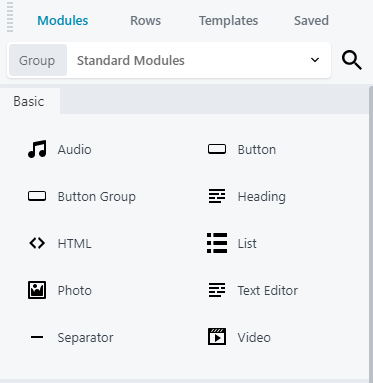This screenshot has width=373, height=383.
Task: Switch to the Modules tab
Action: (63, 21)
